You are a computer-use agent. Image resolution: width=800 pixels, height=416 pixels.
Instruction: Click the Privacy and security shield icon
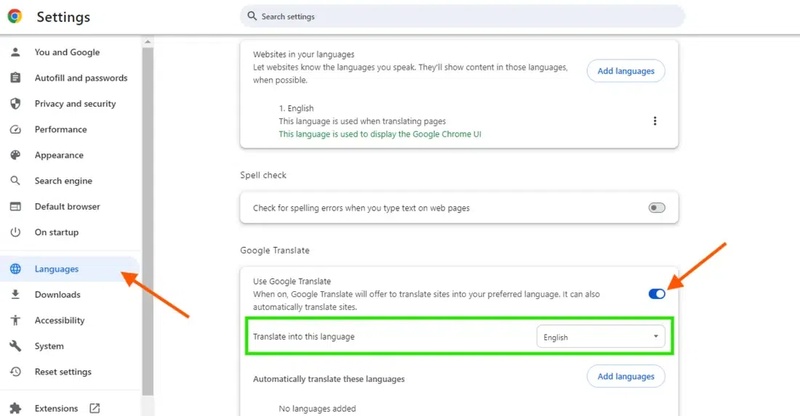click(15, 104)
